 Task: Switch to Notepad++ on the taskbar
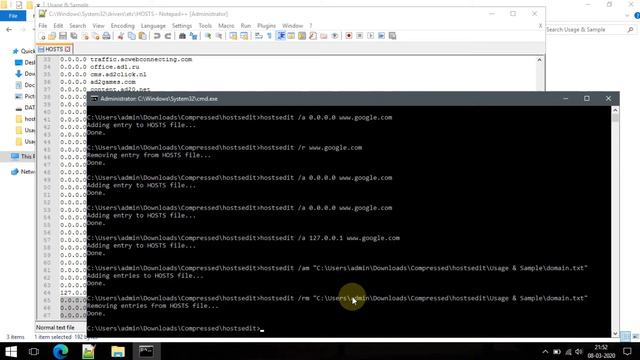(89, 351)
